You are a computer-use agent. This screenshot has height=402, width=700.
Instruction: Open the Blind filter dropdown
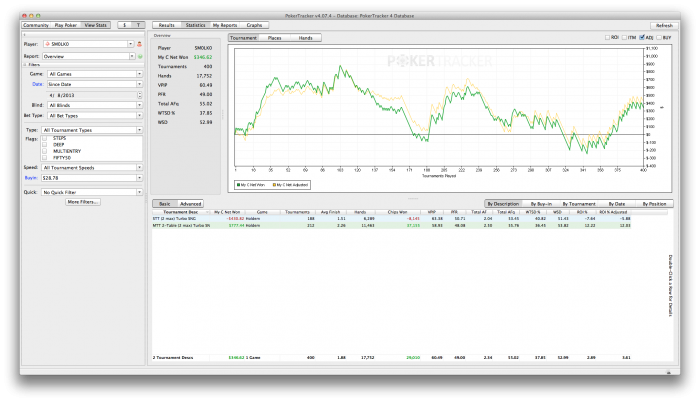[x=139, y=105]
